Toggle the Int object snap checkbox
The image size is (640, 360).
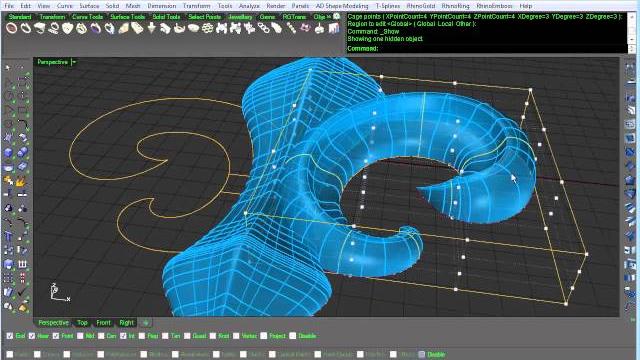123,336
